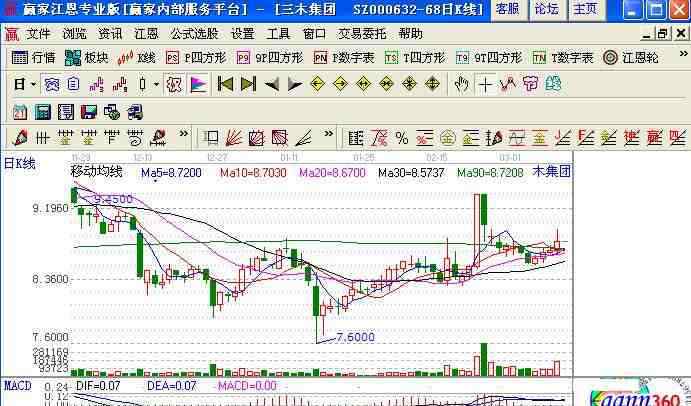This screenshot has height=406, width=691.
Task: Click the 7.6000 low price annotation
Action: (x=355, y=337)
